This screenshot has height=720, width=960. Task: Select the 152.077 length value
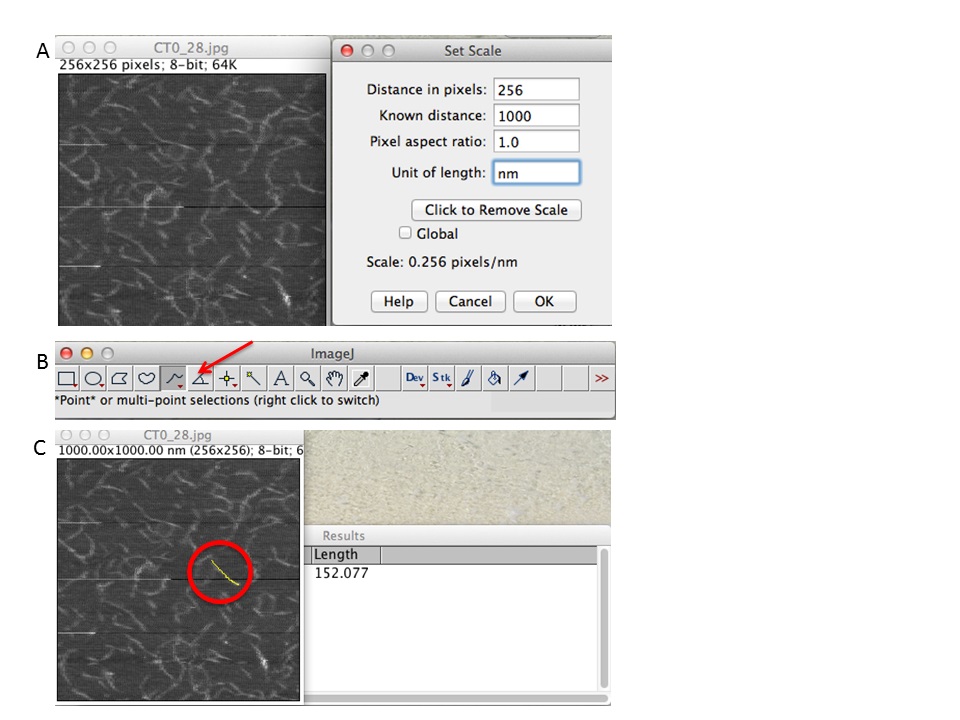click(x=342, y=573)
